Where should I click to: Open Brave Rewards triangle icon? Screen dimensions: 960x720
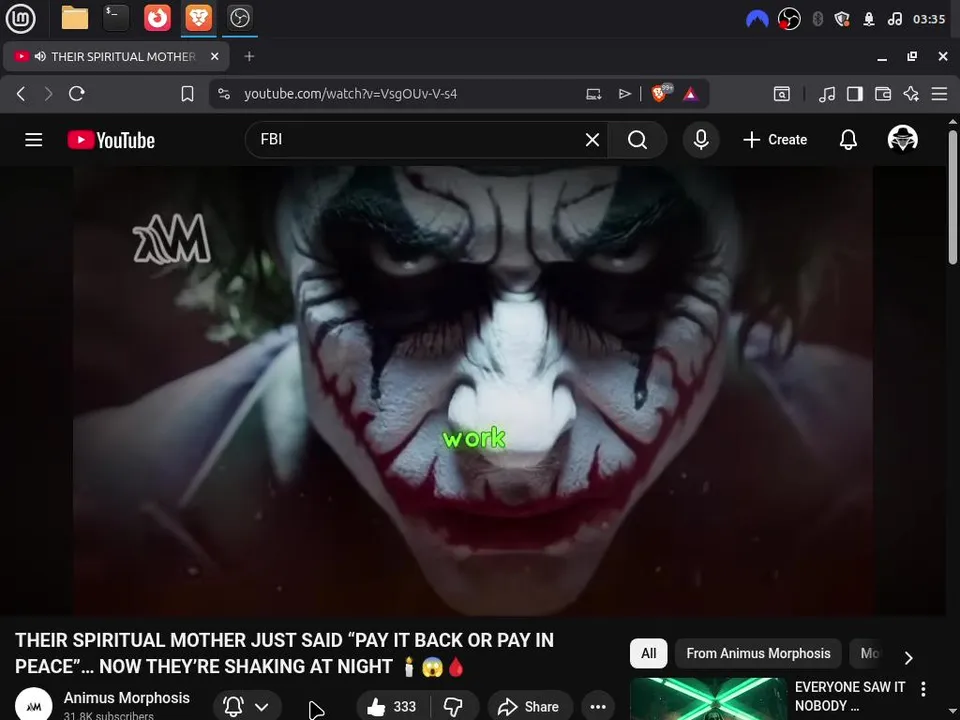[691, 94]
